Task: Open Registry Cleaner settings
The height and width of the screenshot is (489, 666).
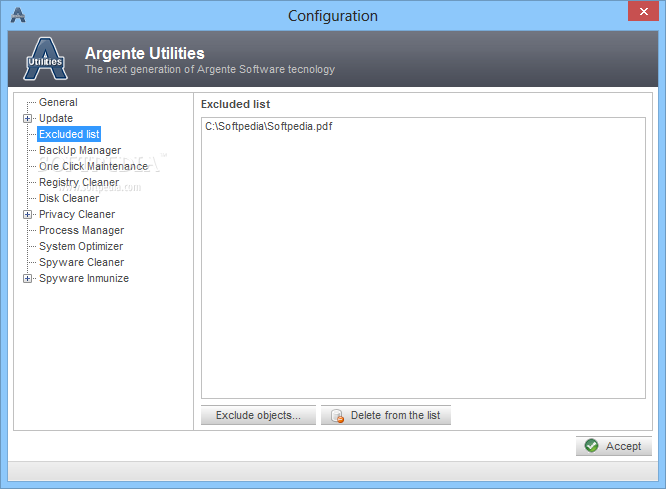Action: click(x=79, y=182)
